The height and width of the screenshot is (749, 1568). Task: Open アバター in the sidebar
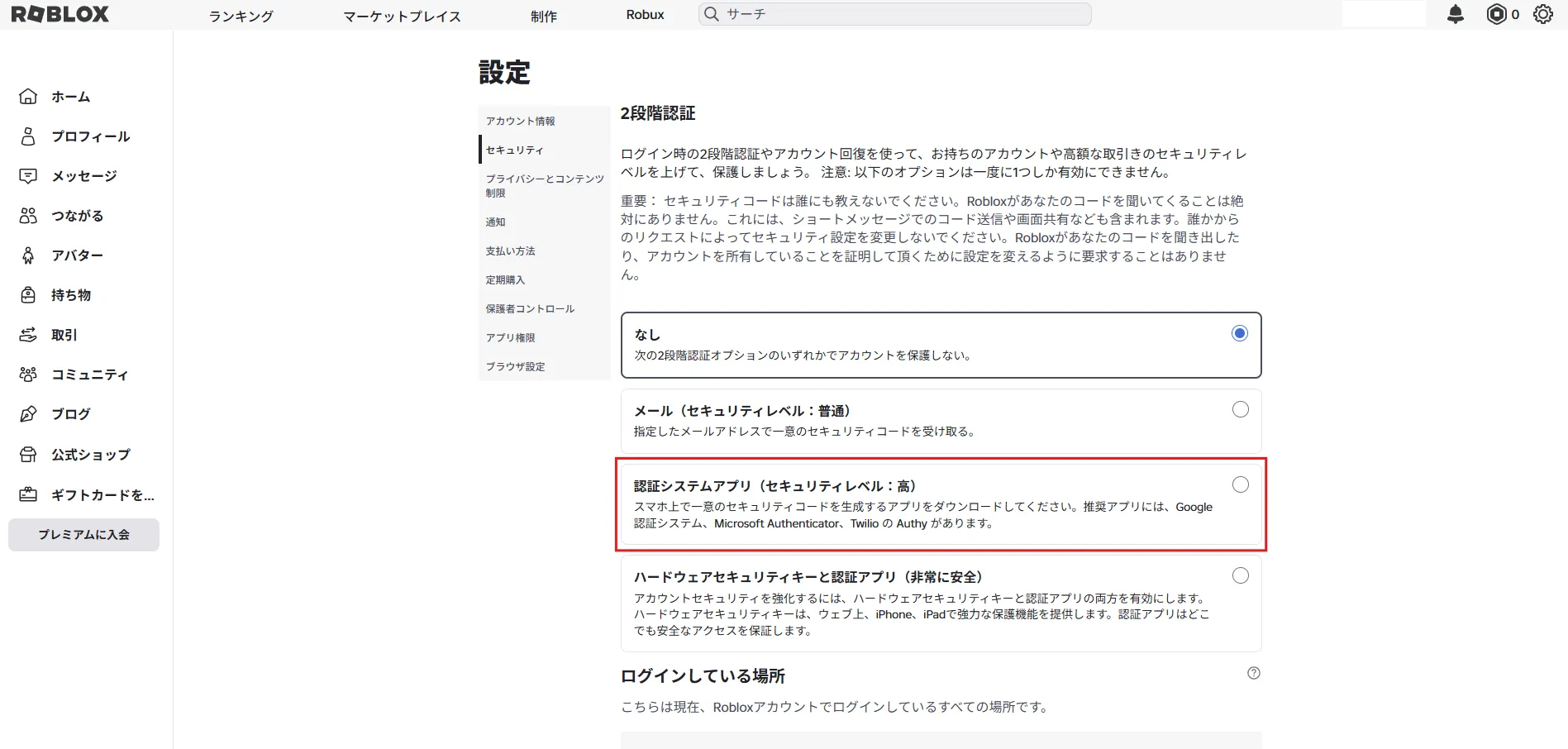coord(78,255)
